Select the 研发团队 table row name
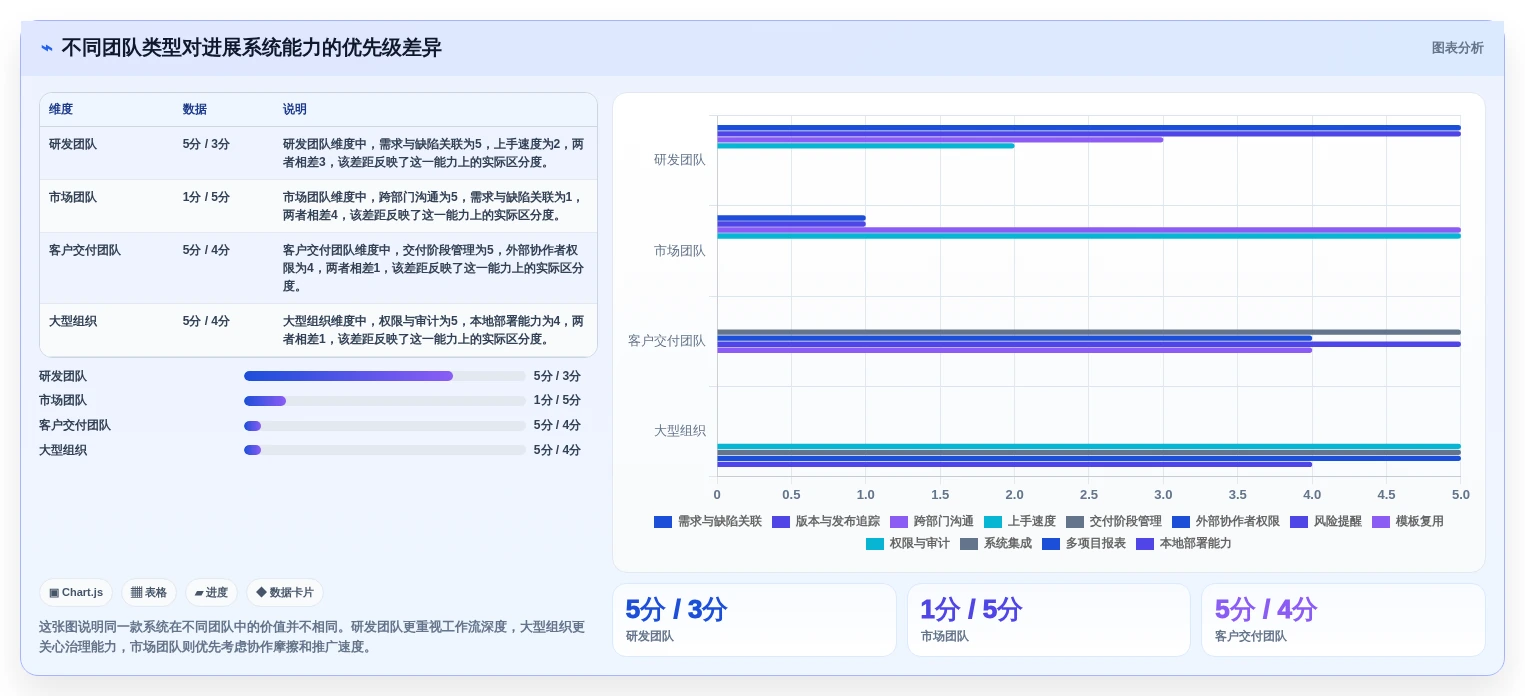1525x696 pixels. tap(73, 144)
